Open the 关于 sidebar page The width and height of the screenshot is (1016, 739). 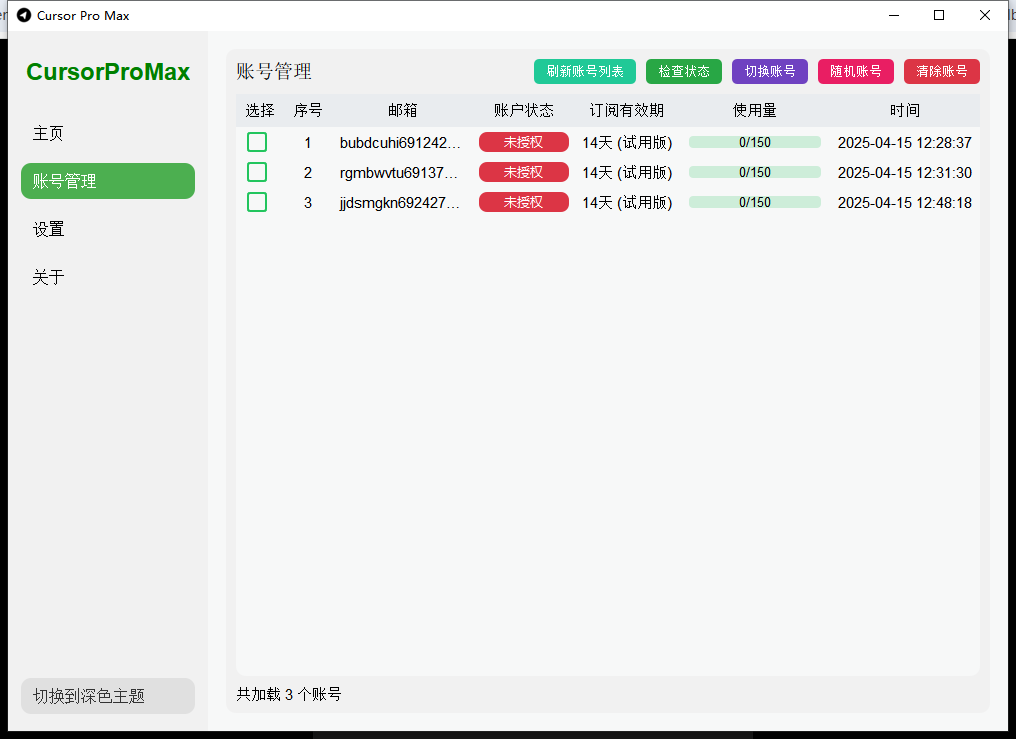108,277
